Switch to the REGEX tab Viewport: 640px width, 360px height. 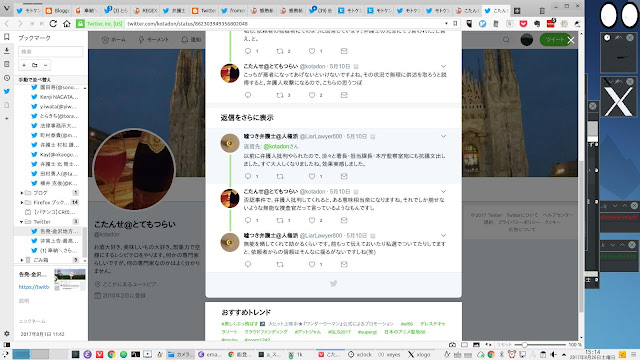145,11
